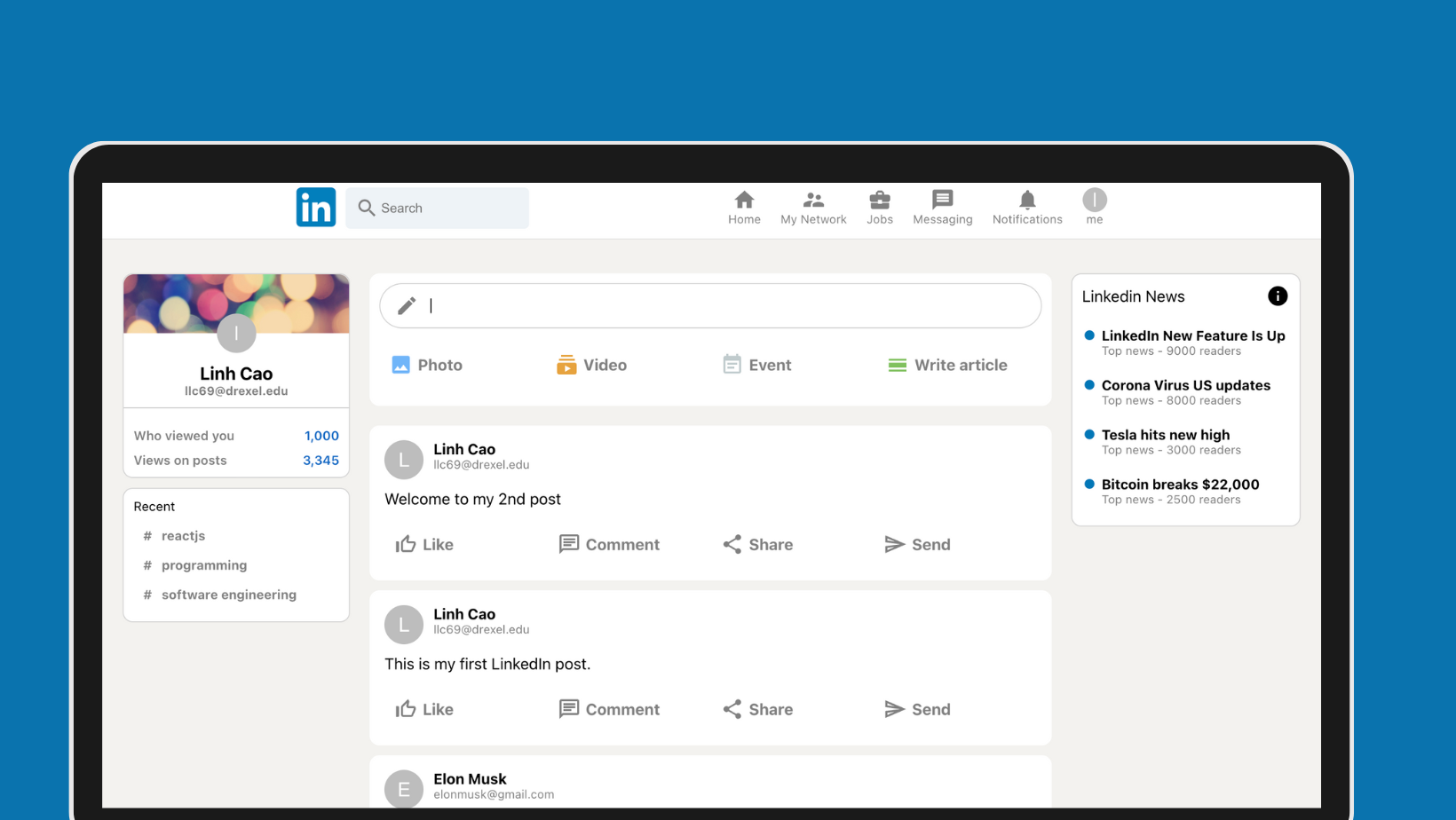This screenshot has height=820, width=1456.
Task: Click the Photo image icon
Action: click(401, 365)
